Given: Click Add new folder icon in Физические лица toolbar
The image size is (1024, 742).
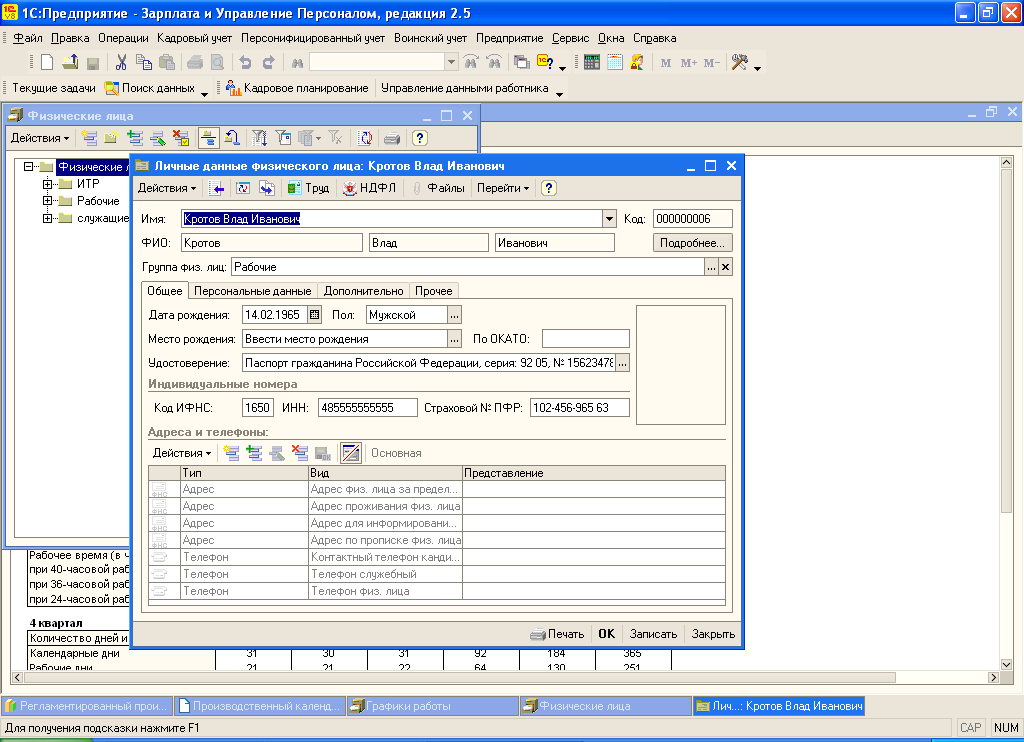Looking at the screenshot, I should (112, 138).
